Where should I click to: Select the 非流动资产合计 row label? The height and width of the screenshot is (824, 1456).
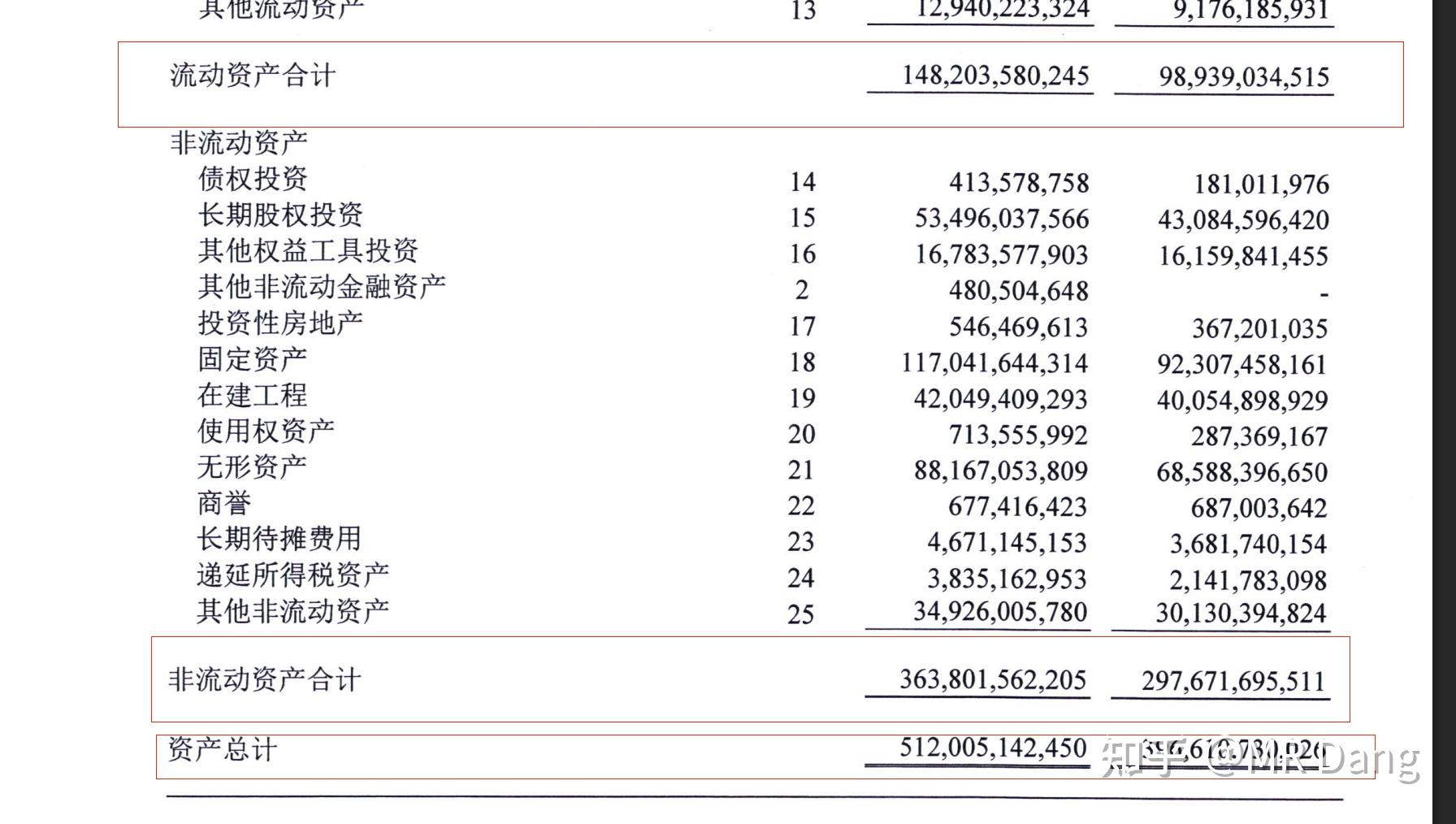coord(265,679)
